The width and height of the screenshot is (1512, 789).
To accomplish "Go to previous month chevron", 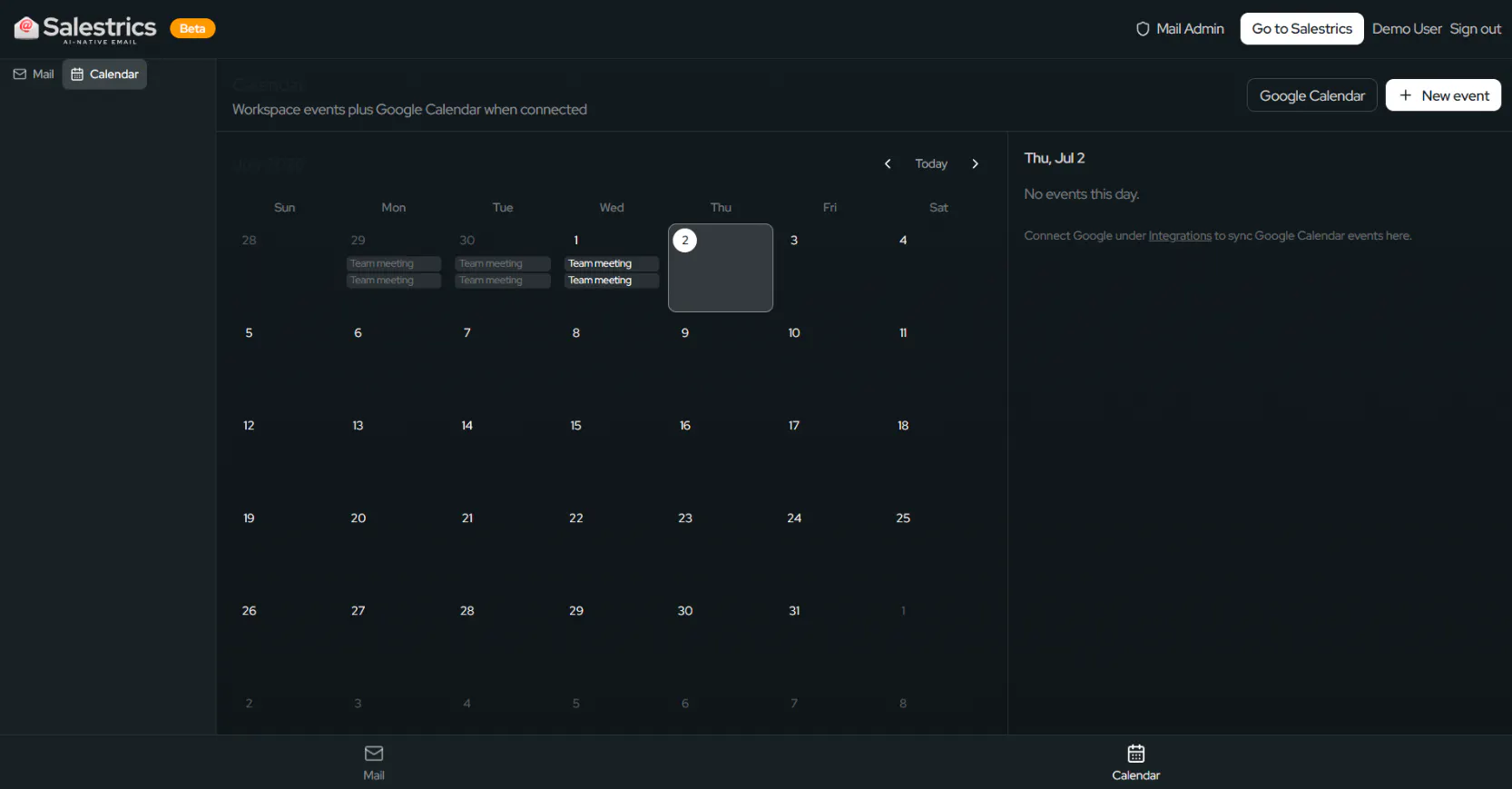I will 888,163.
